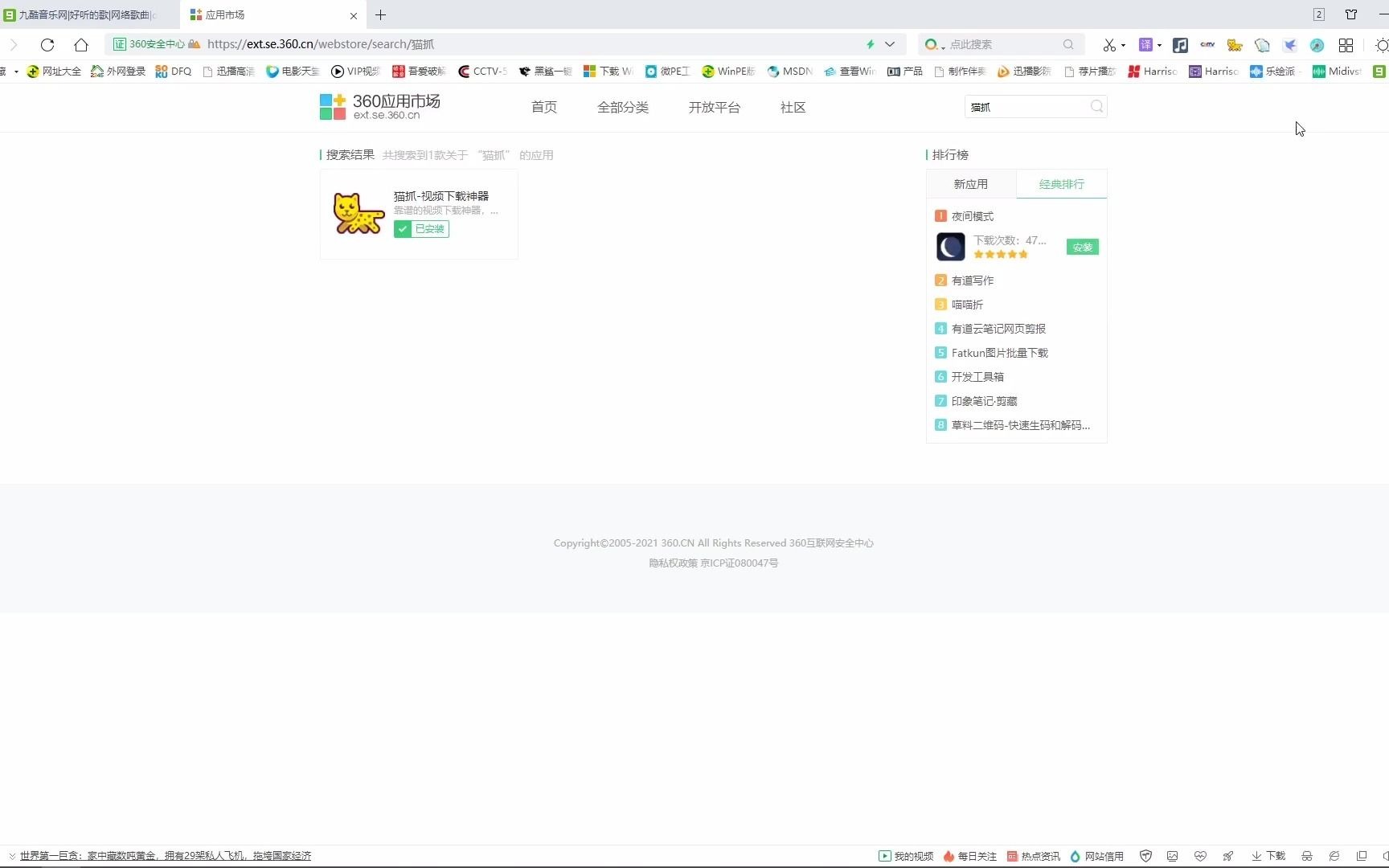Open a new browser tab

[381, 14]
